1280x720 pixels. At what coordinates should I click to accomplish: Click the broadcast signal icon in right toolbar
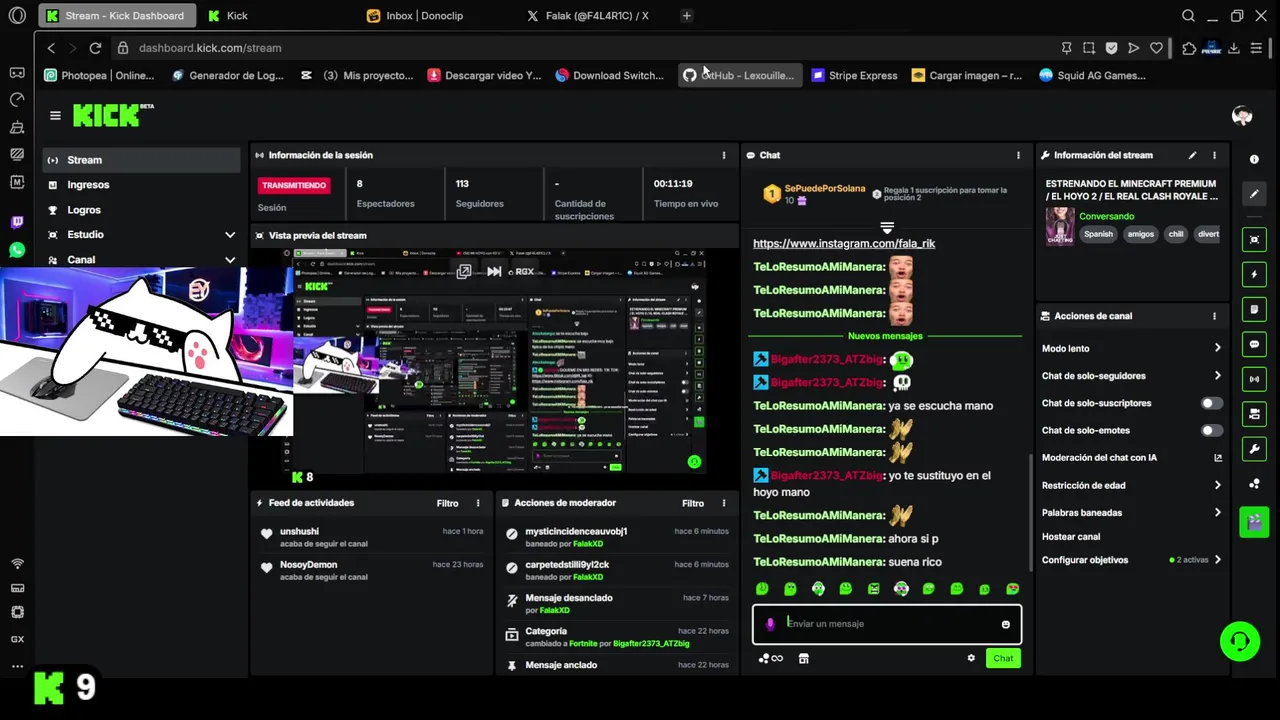(x=1254, y=379)
